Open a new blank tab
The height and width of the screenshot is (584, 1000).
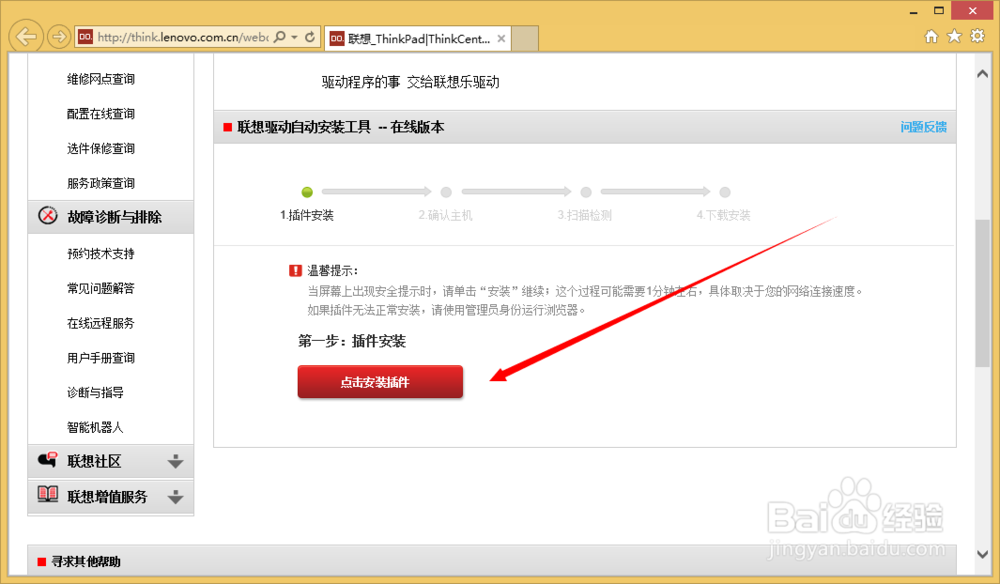[x=525, y=39]
